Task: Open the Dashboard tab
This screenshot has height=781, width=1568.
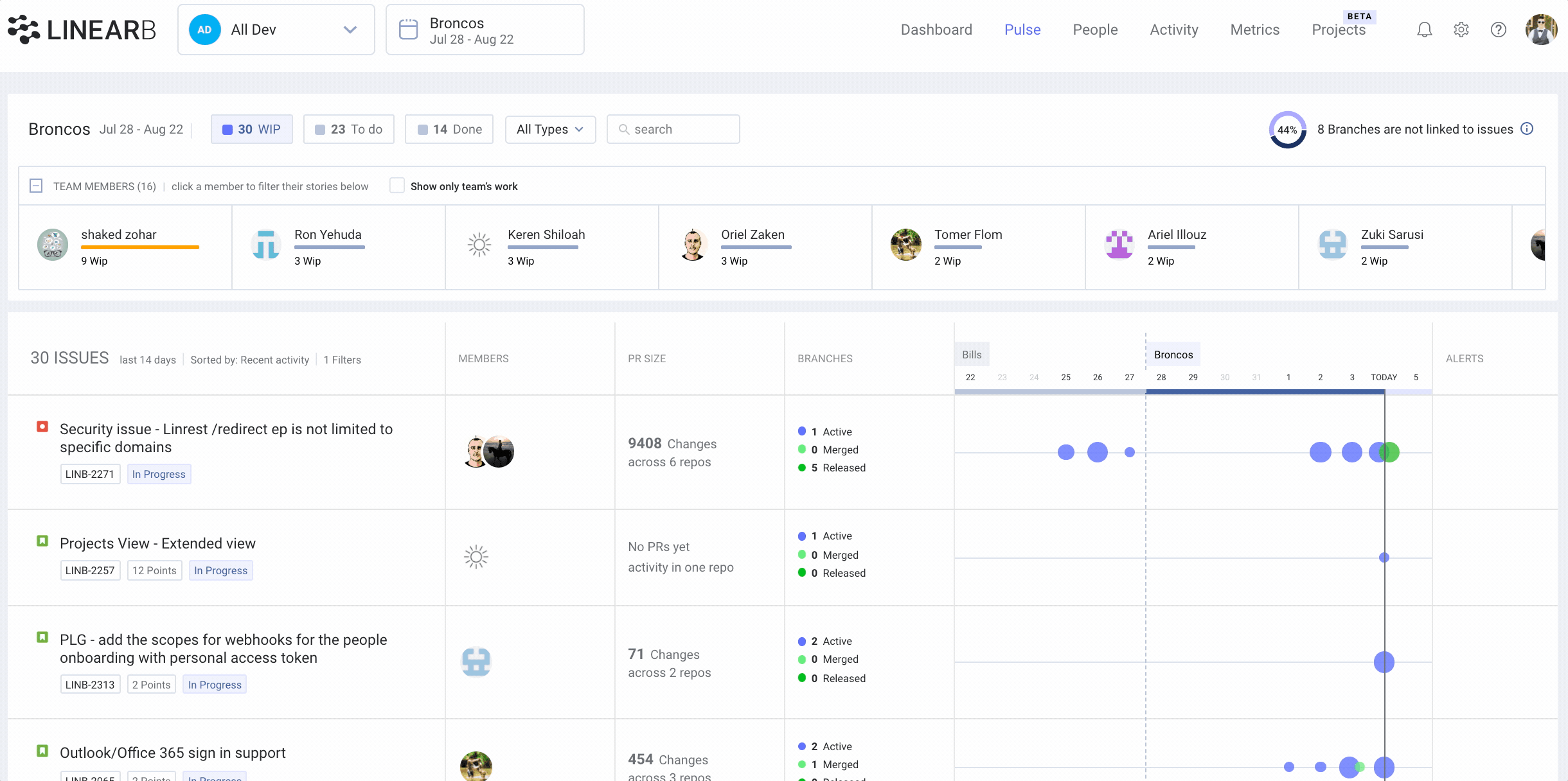Action: pos(936,30)
